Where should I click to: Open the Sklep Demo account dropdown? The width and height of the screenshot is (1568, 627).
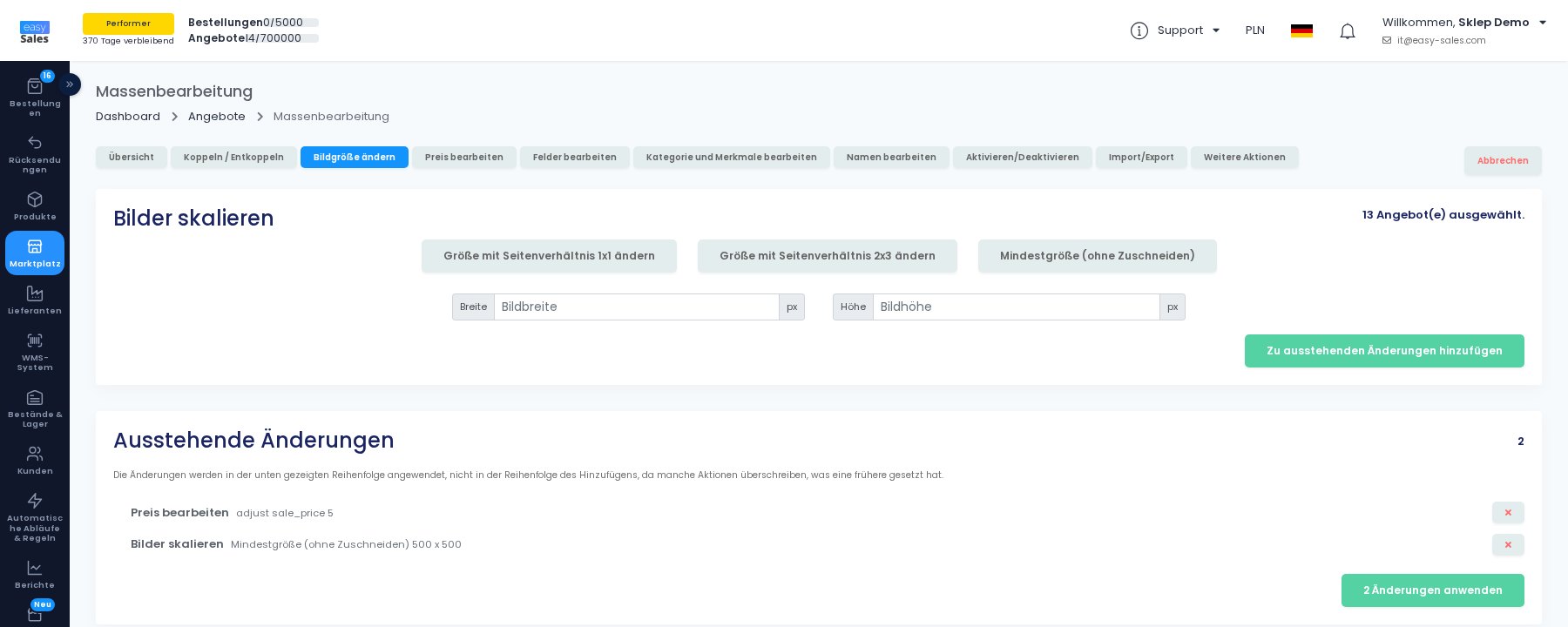click(x=1464, y=30)
